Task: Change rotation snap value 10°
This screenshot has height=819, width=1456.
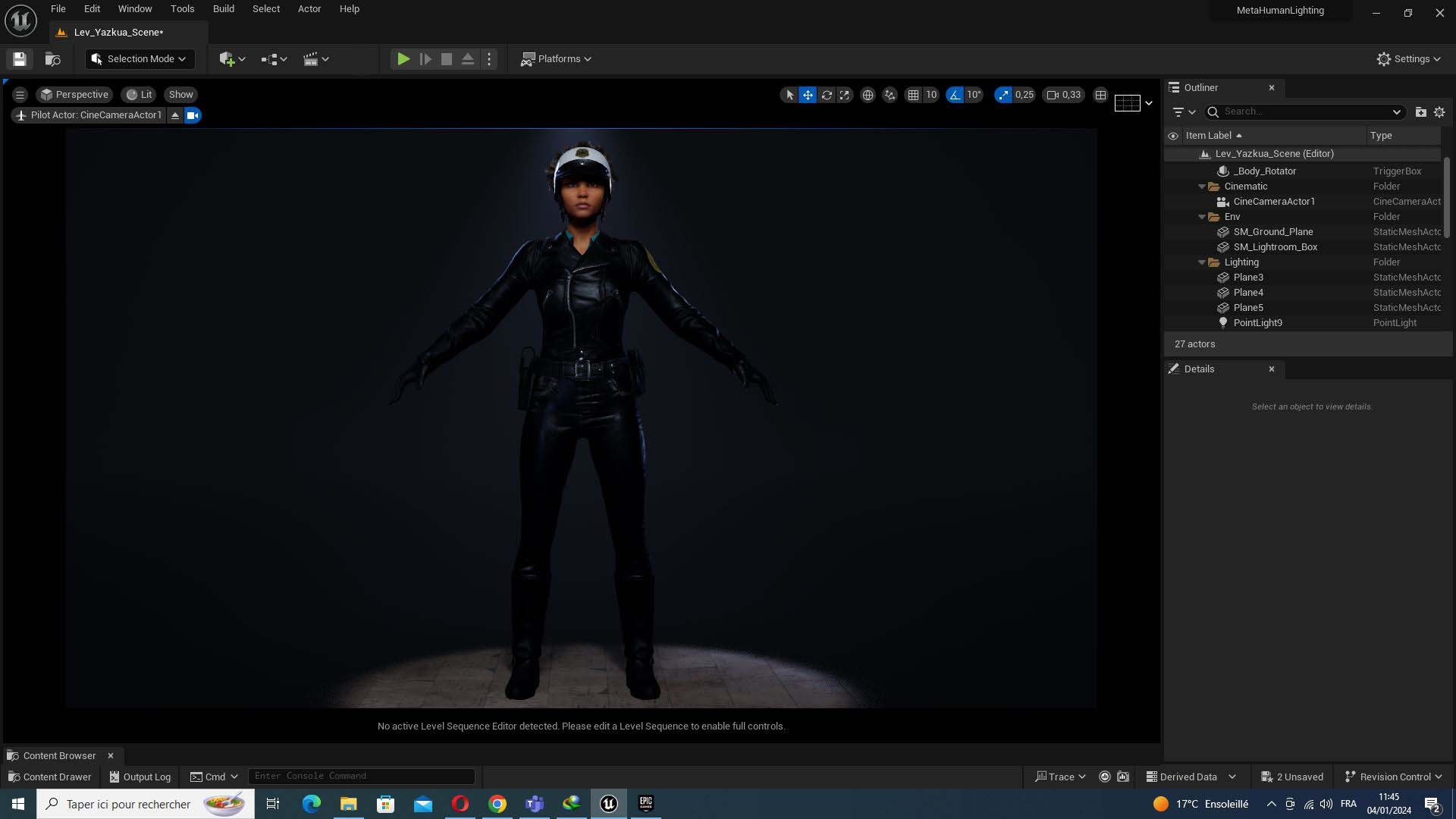Action: pyautogui.click(x=974, y=95)
